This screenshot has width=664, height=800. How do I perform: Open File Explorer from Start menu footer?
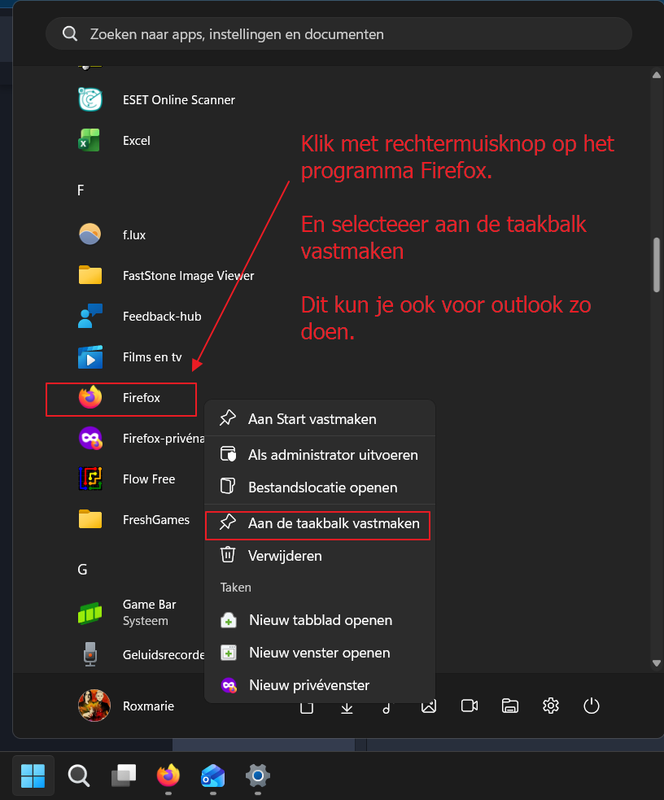pyautogui.click(x=510, y=706)
